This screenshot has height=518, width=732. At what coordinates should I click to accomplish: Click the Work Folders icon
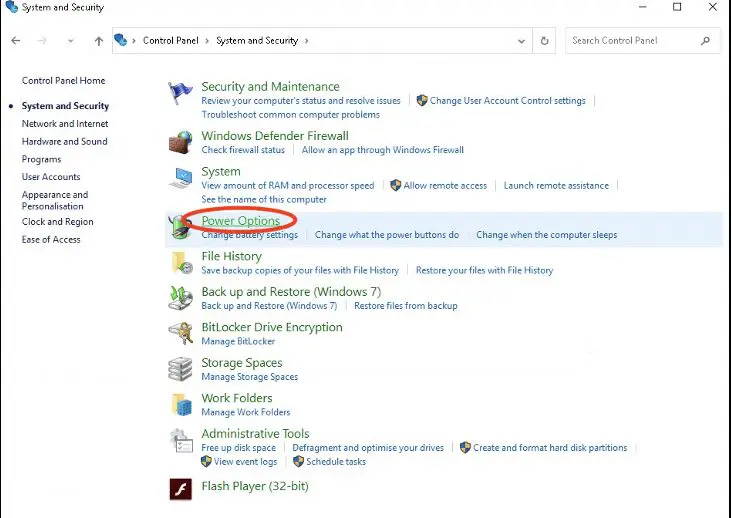[181, 404]
